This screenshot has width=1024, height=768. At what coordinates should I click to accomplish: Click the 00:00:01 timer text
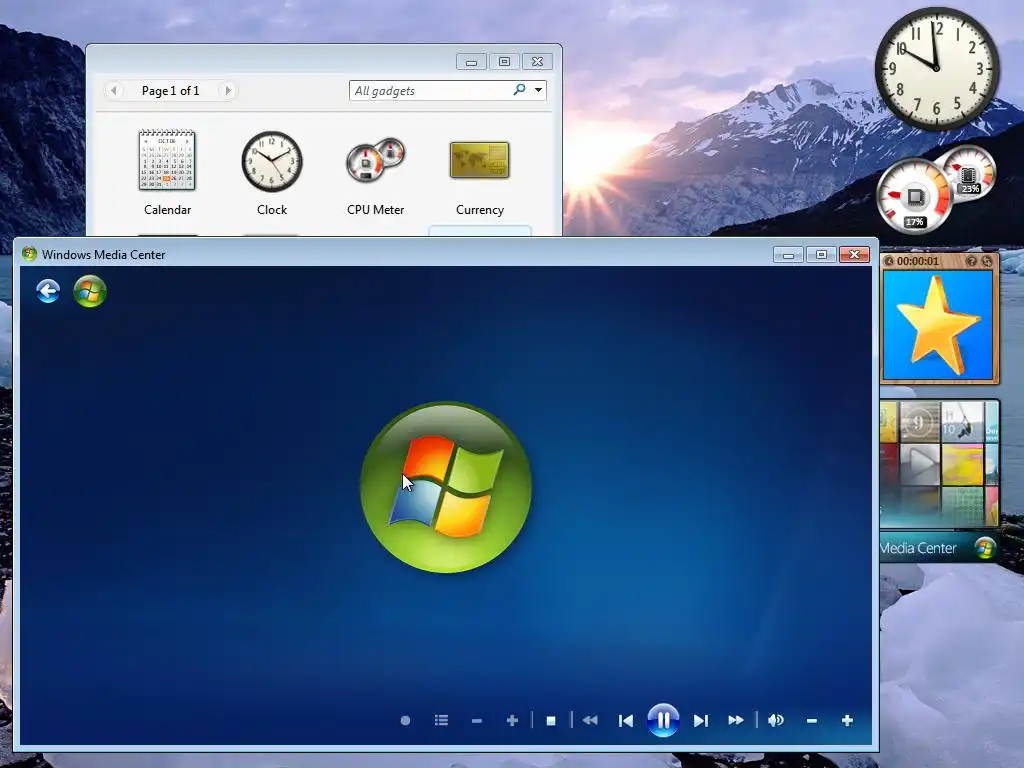pos(918,261)
